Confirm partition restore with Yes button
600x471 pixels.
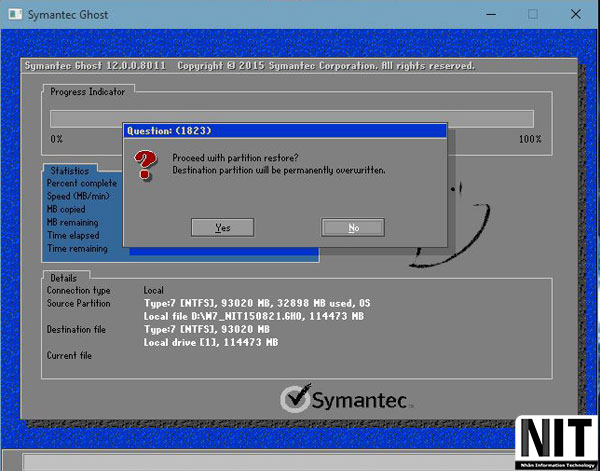coord(222,228)
